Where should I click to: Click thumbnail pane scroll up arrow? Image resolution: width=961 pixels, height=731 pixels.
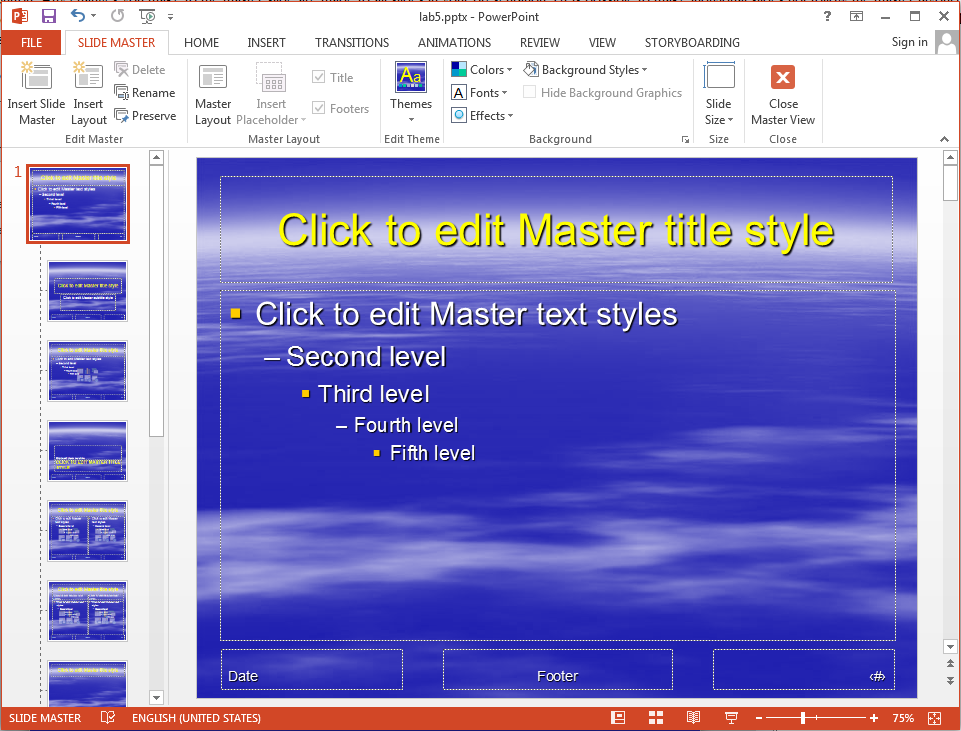click(x=156, y=157)
